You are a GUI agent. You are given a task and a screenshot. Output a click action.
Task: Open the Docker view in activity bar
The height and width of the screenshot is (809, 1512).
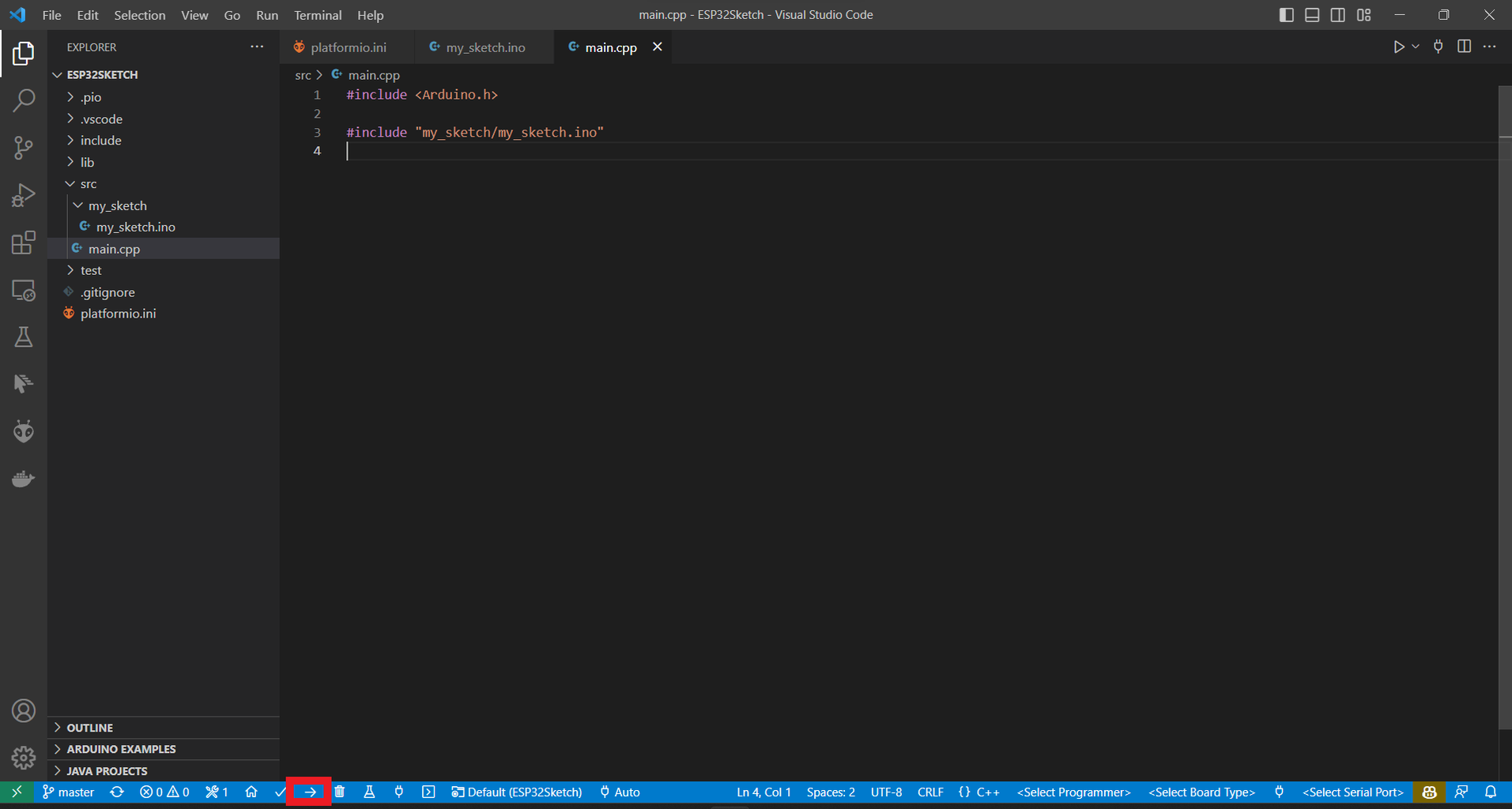coord(24,479)
